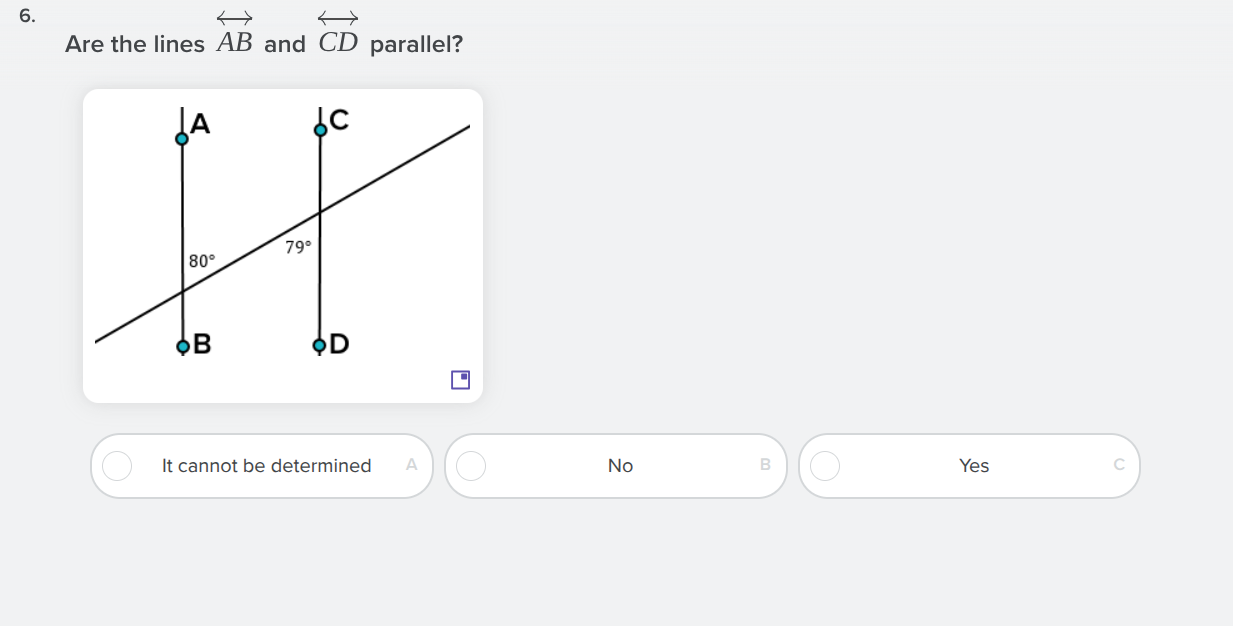Click the CD line arrow symbol in the question
The height and width of the screenshot is (626, 1233).
click(x=338, y=19)
